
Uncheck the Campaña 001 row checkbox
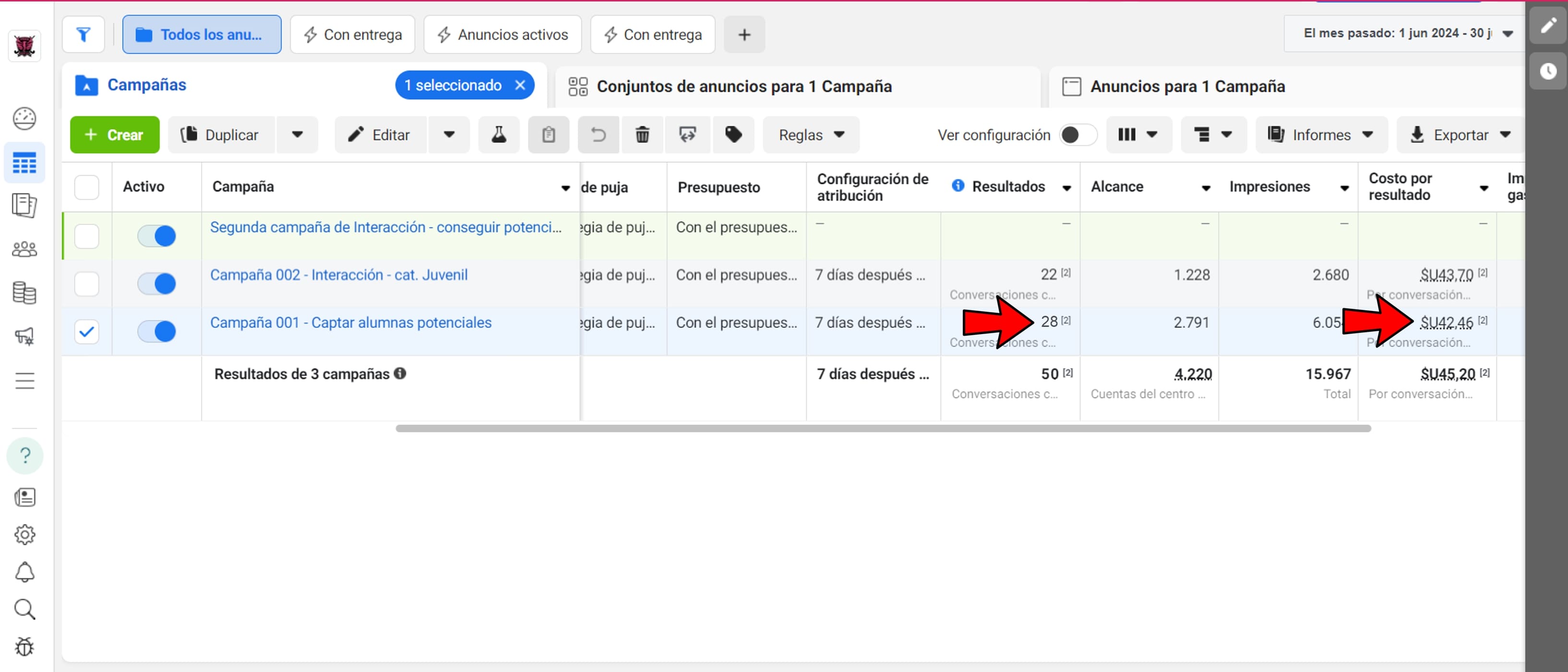[x=86, y=332]
